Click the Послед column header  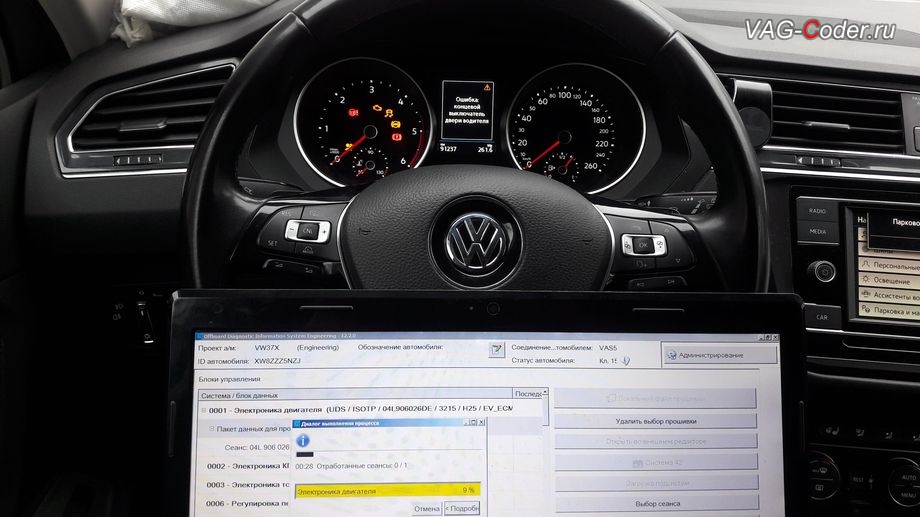527,394
